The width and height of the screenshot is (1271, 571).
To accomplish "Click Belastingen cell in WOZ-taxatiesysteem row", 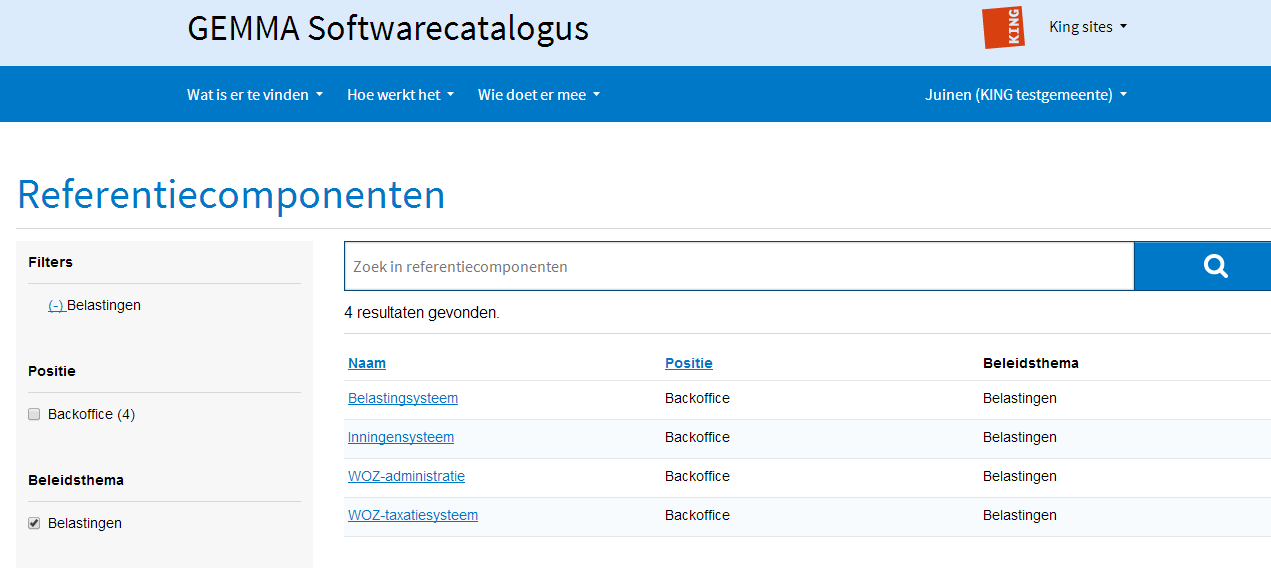I will (x=1020, y=515).
